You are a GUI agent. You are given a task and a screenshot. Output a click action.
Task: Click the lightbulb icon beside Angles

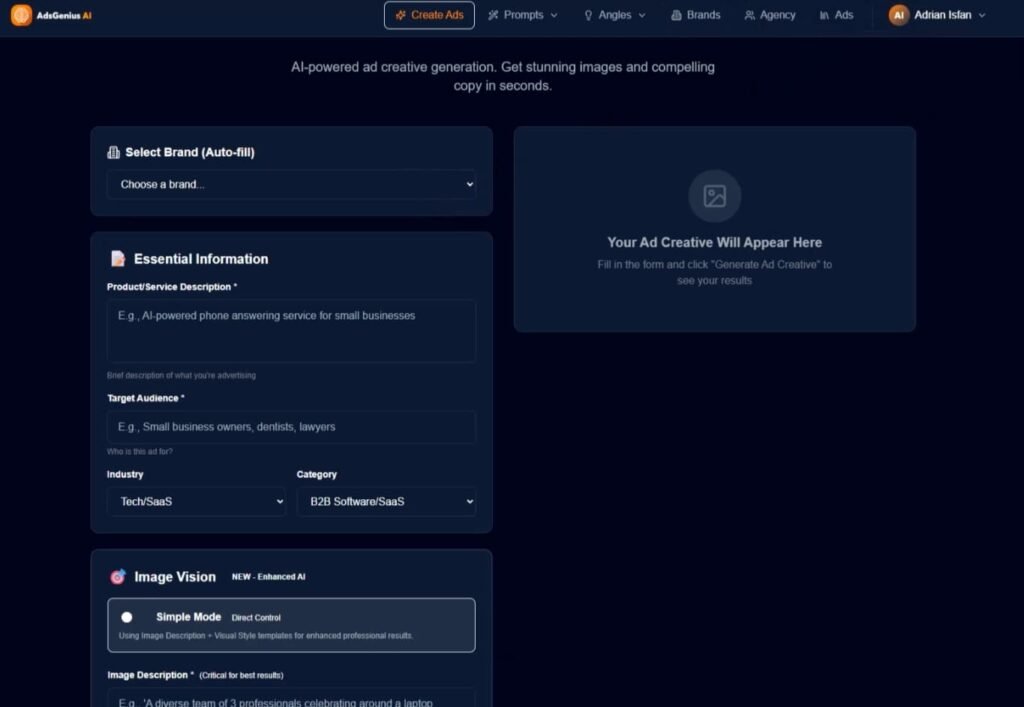588,15
